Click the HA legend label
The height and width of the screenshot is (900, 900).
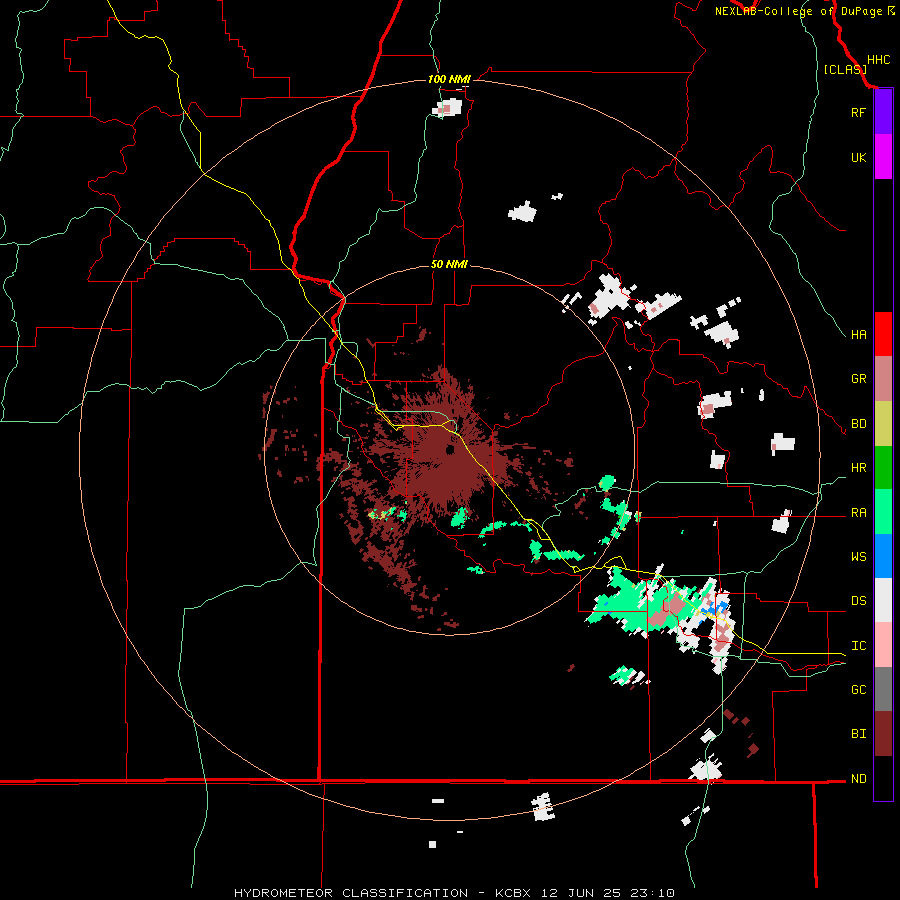click(x=858, y=334)
